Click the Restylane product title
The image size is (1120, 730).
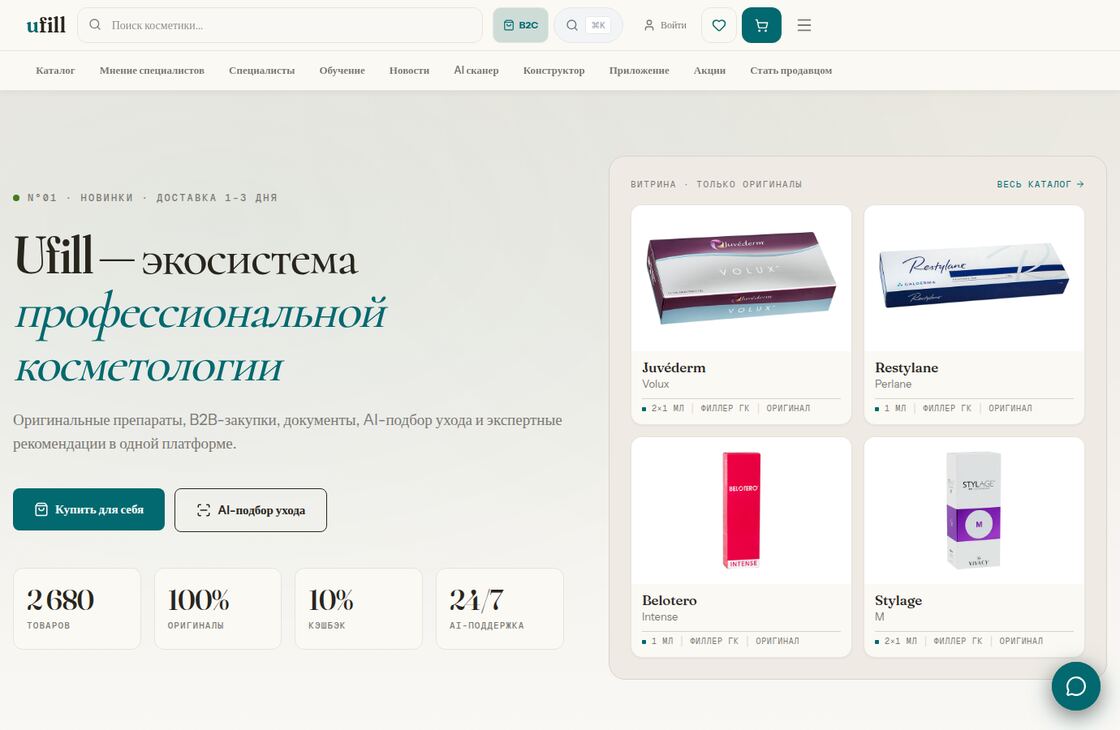pos(906,368)
